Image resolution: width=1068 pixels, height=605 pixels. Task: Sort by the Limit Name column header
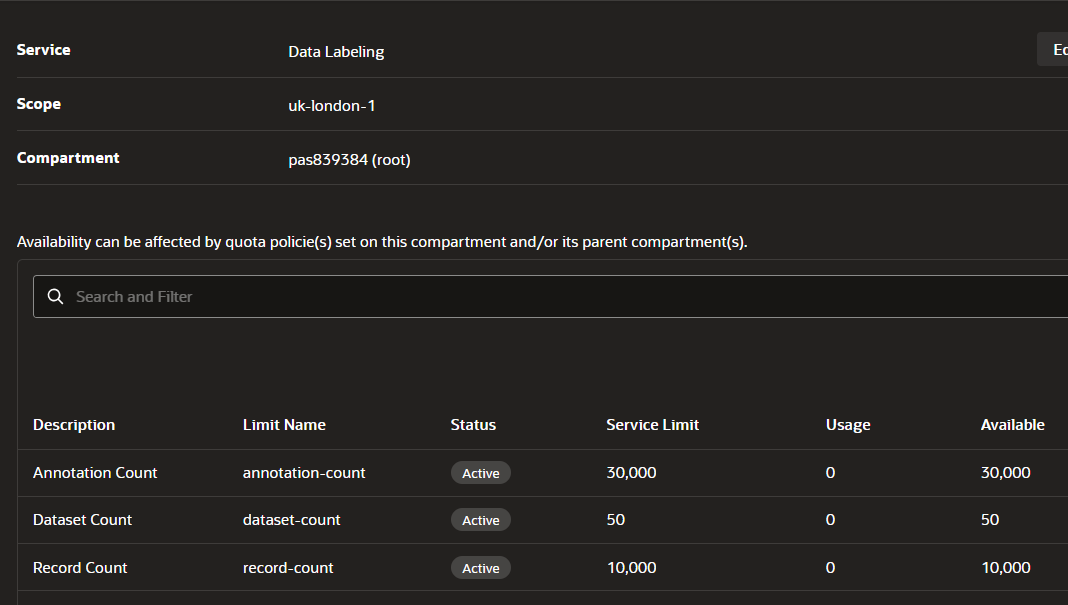(x=284, y=425)
